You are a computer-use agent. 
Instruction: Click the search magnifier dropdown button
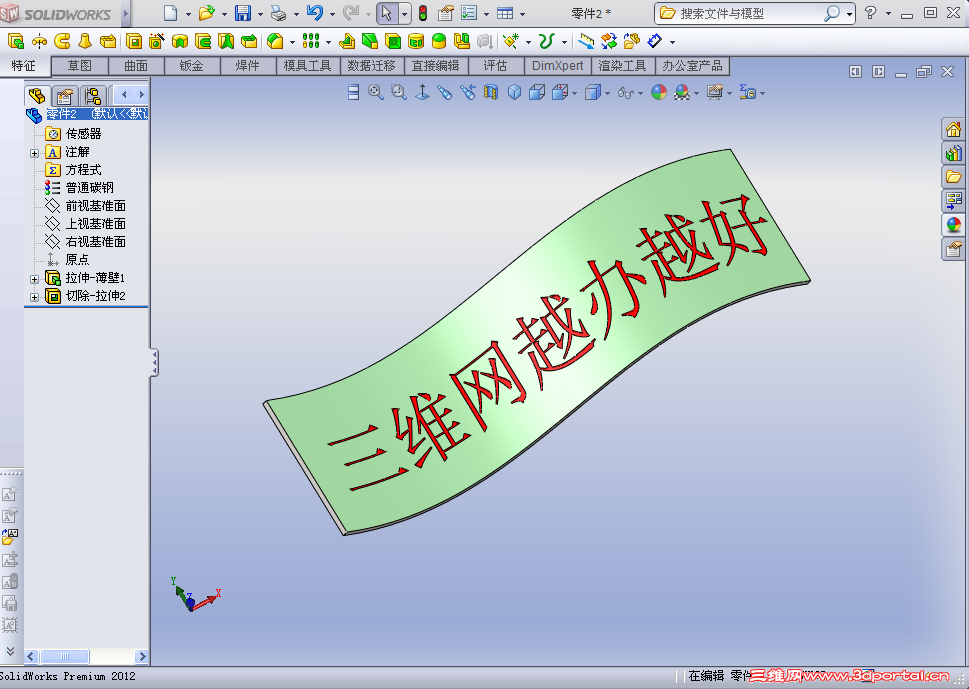(849, 14)
